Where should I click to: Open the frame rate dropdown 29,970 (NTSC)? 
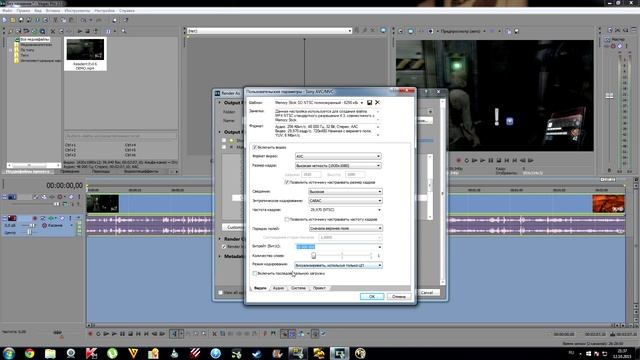345,210
